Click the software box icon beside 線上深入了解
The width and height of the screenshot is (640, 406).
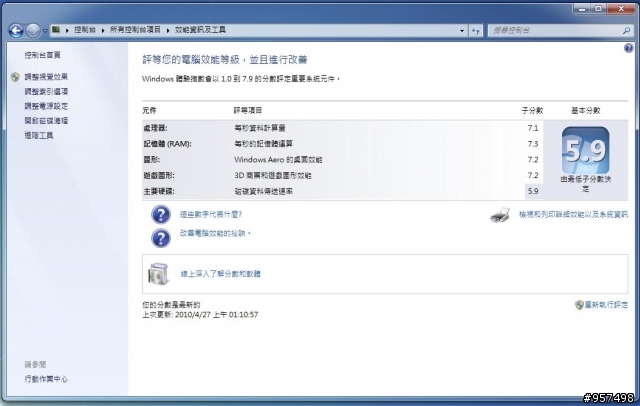pyautogui.click(x=158, y=274)
